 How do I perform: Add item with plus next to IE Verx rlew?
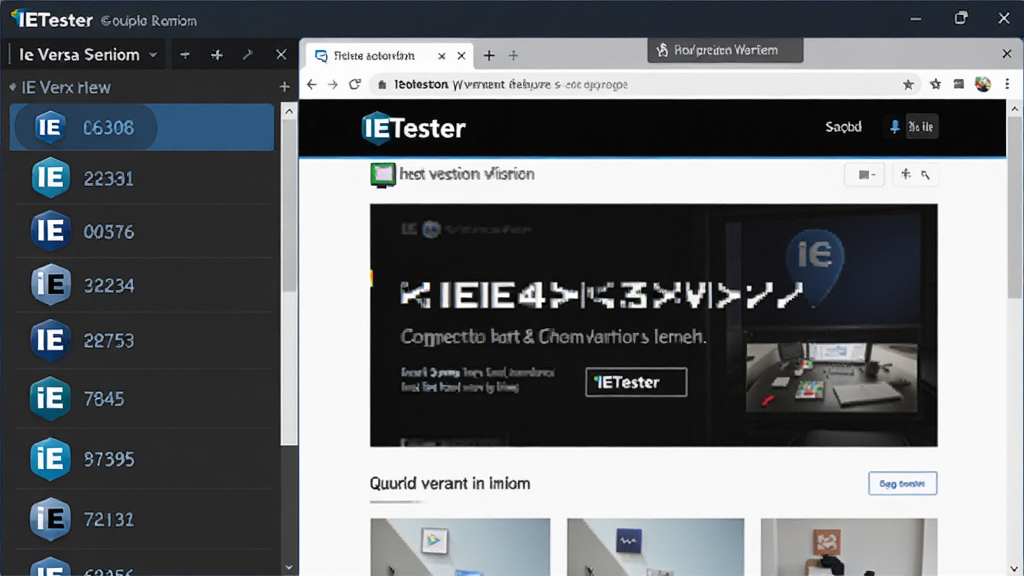coord(284,87)
